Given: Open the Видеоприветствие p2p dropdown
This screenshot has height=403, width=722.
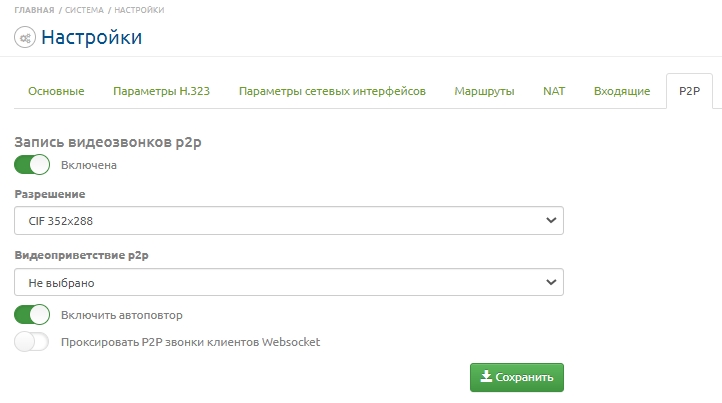Looking at the screenshot, I should (289, 282).
